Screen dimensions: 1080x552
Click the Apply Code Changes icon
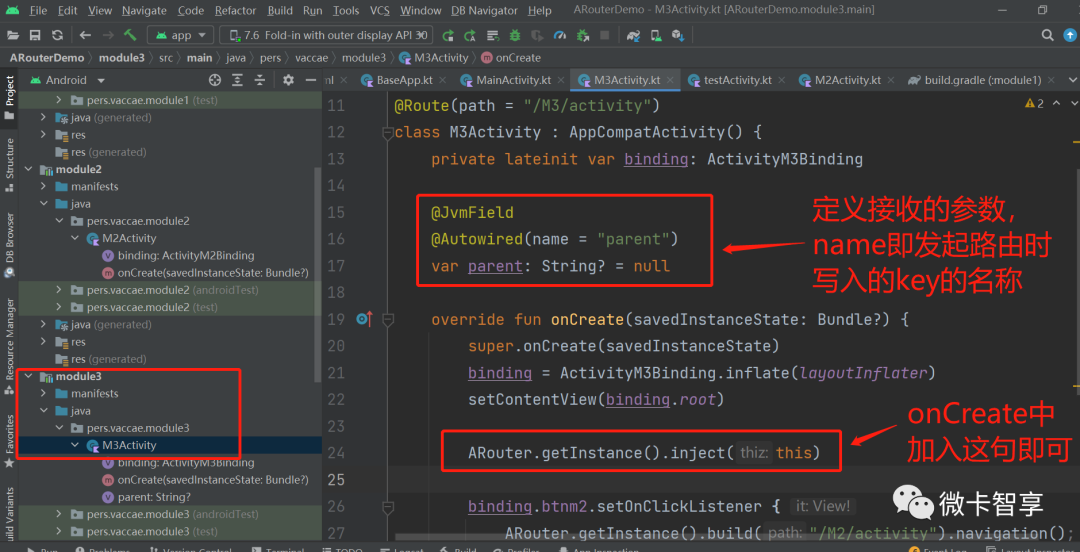click(x=492, y=35)
